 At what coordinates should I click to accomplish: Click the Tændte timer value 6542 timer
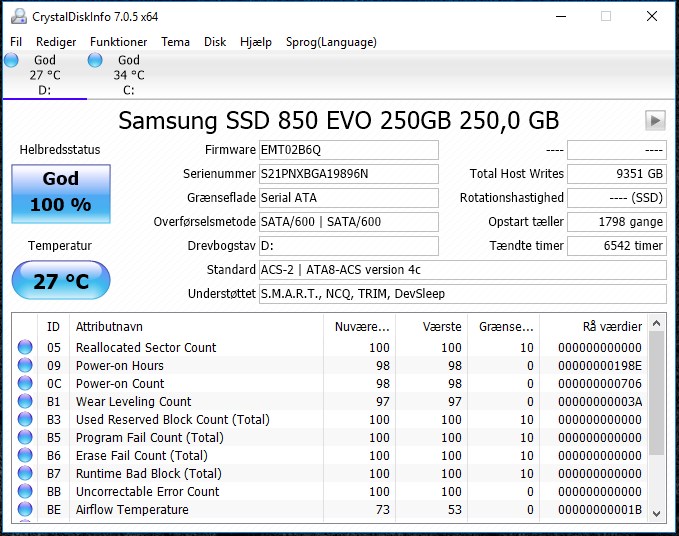point(617,246)
